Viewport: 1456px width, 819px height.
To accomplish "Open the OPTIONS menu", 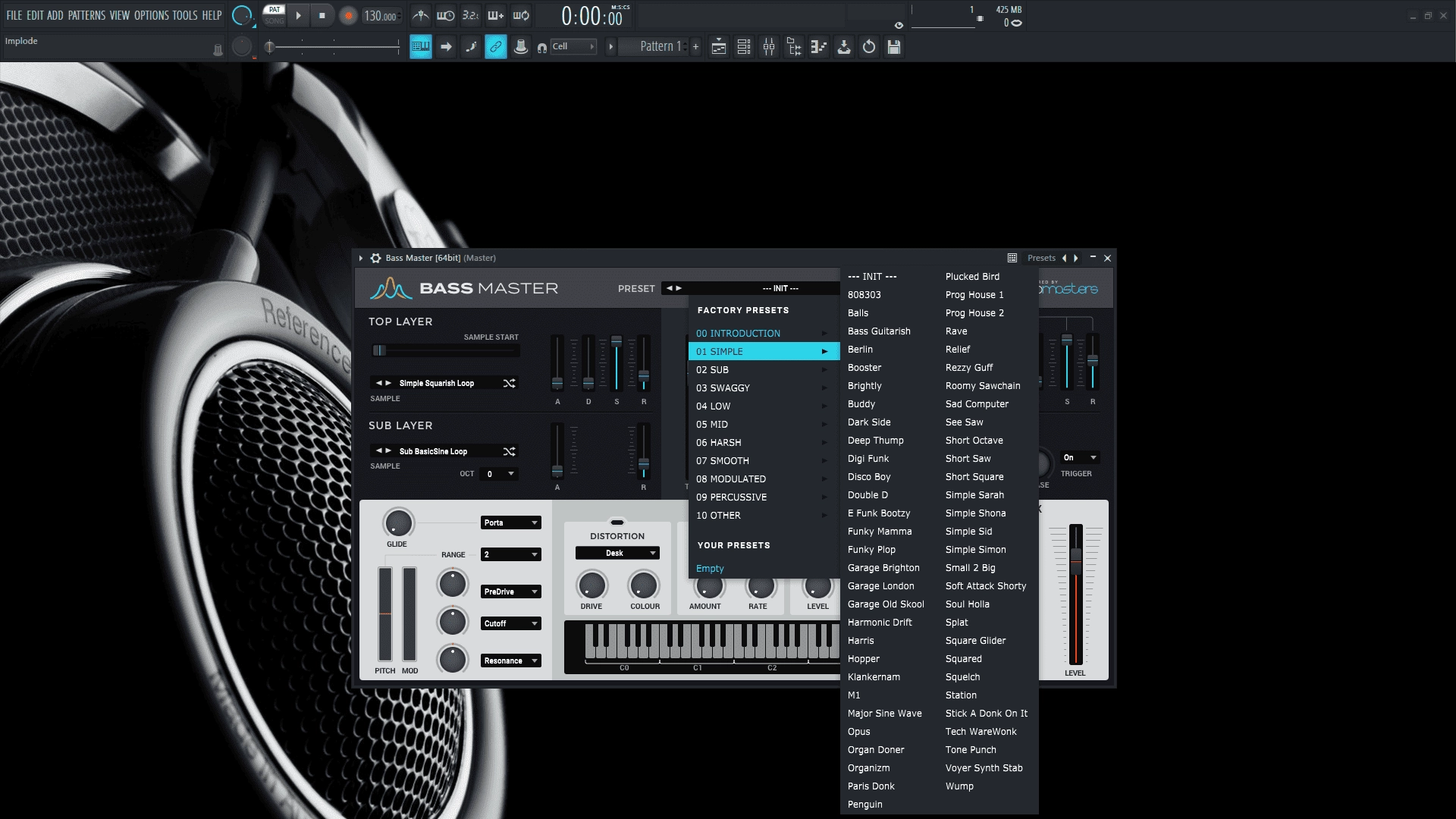I will [x=151, y=15].
